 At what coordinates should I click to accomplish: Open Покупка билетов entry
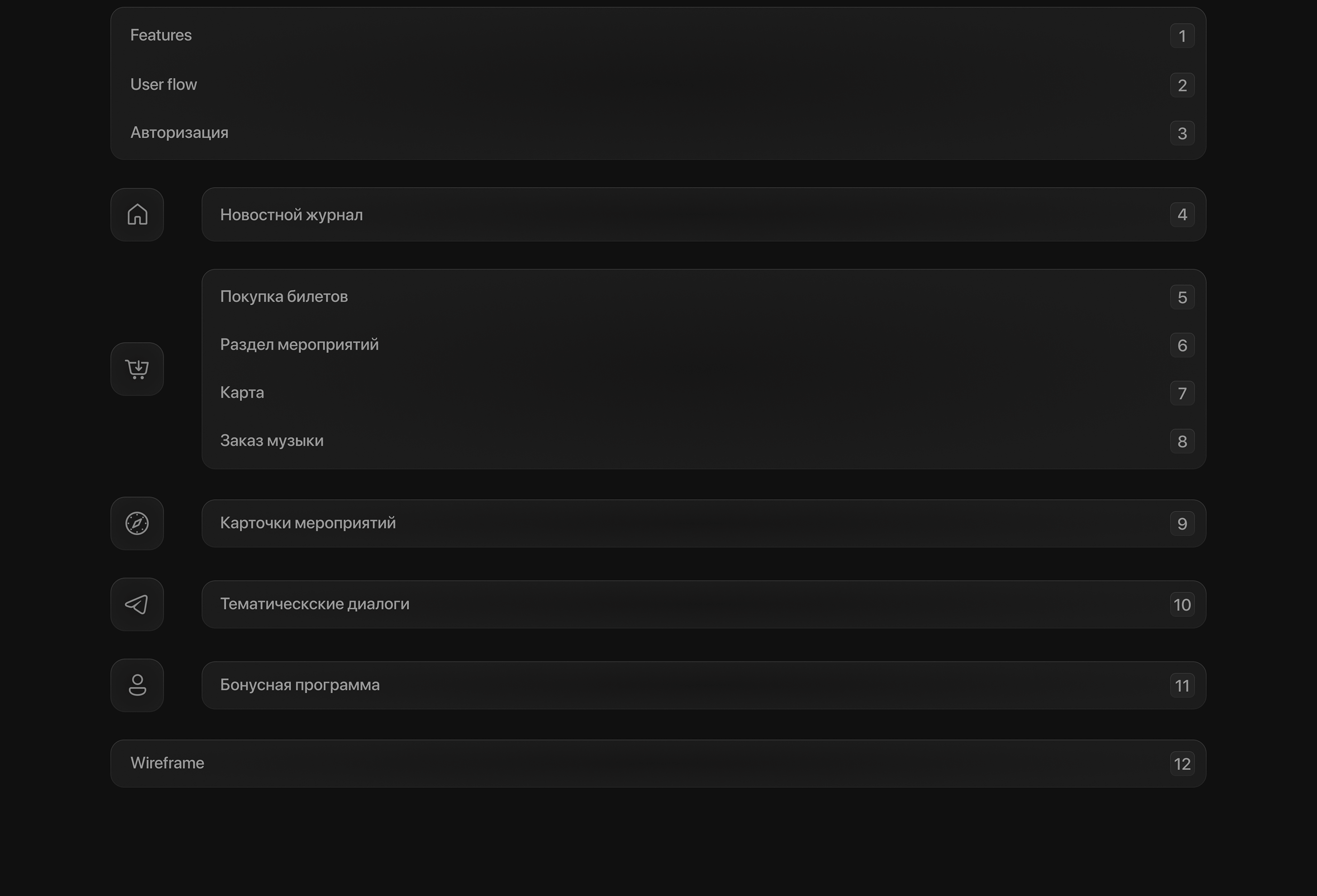[284, 296]
